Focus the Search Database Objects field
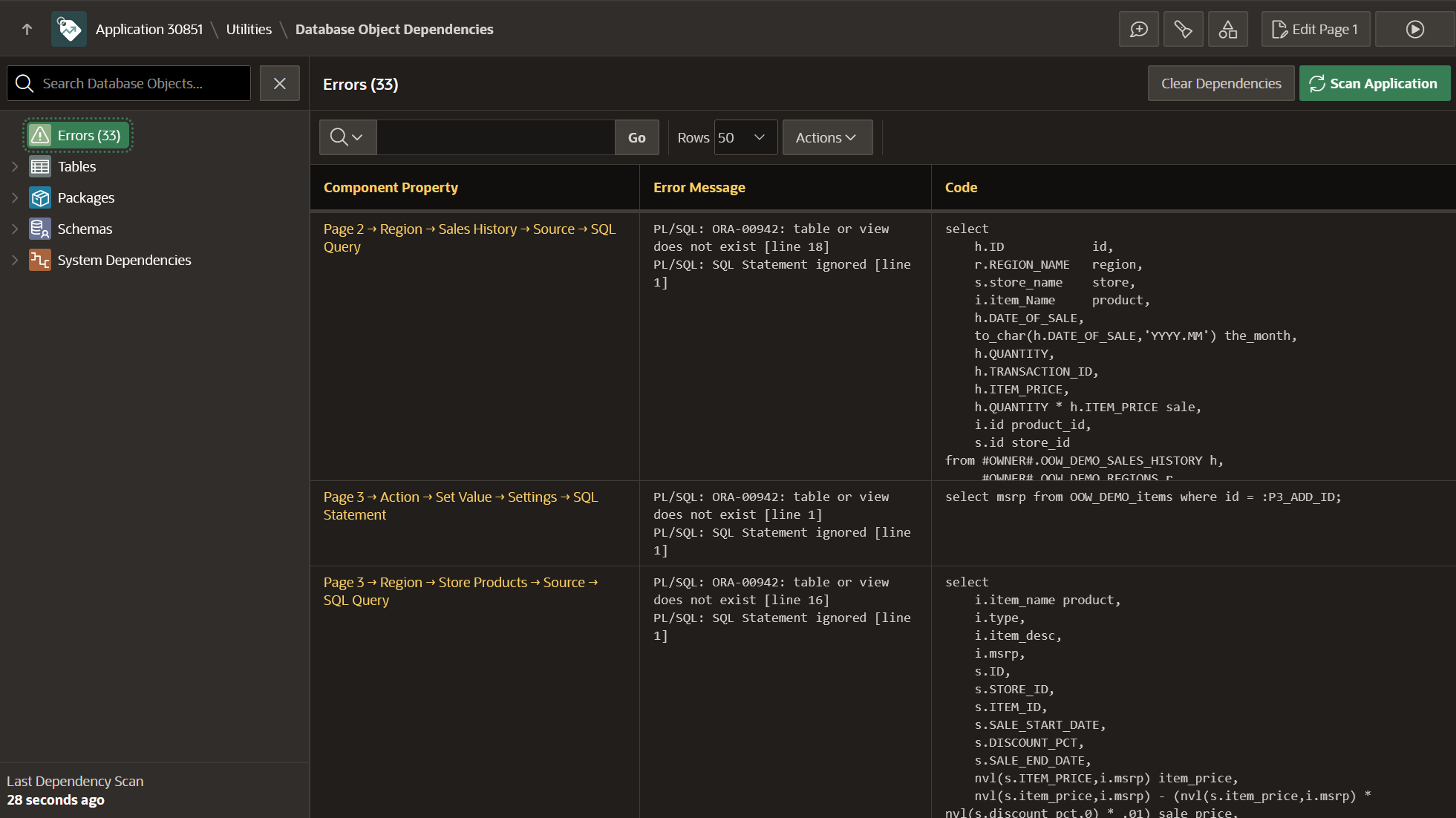 click(x=141, y=83)
